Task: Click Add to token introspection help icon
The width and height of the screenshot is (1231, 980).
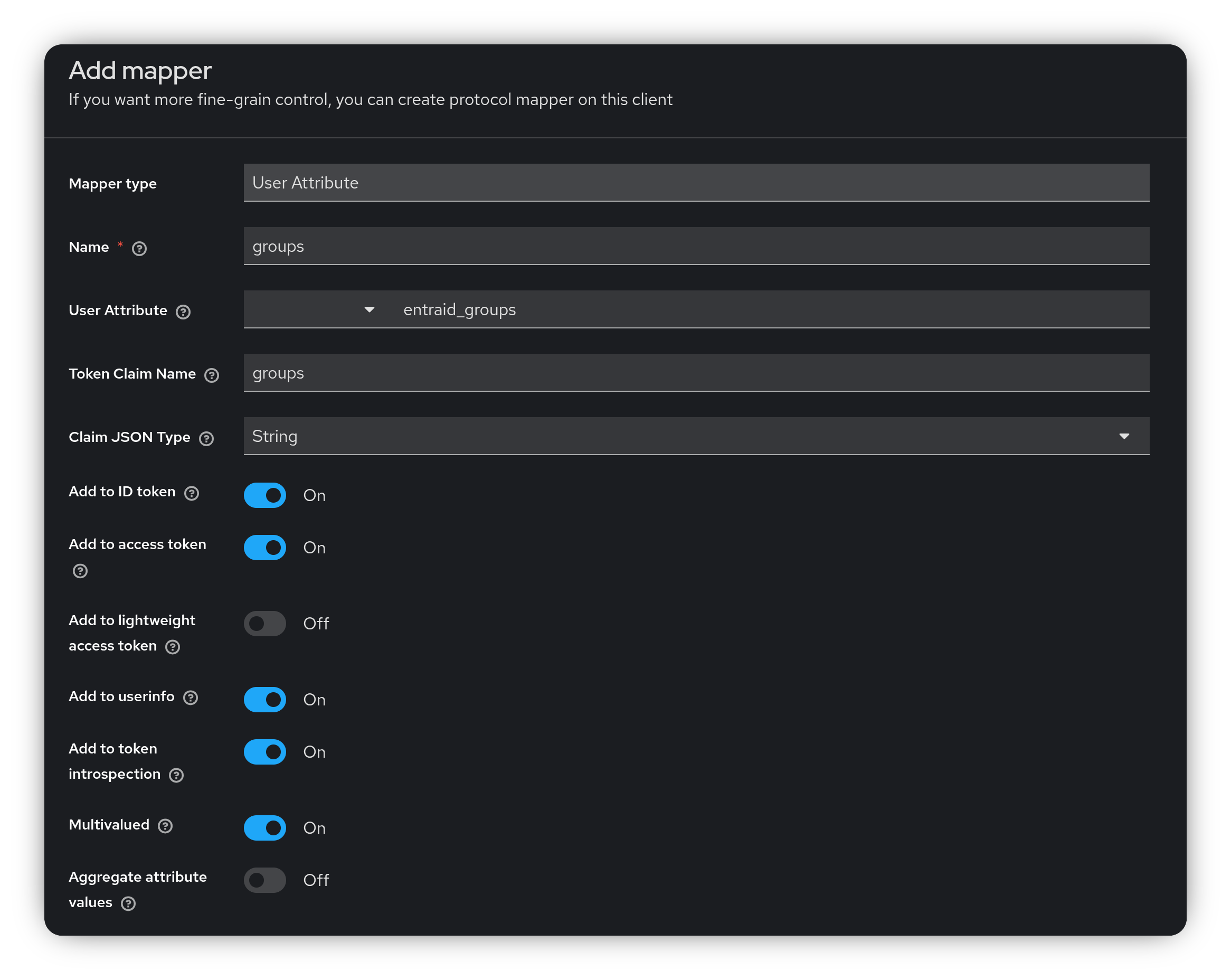Action: [x=176, y=776]
